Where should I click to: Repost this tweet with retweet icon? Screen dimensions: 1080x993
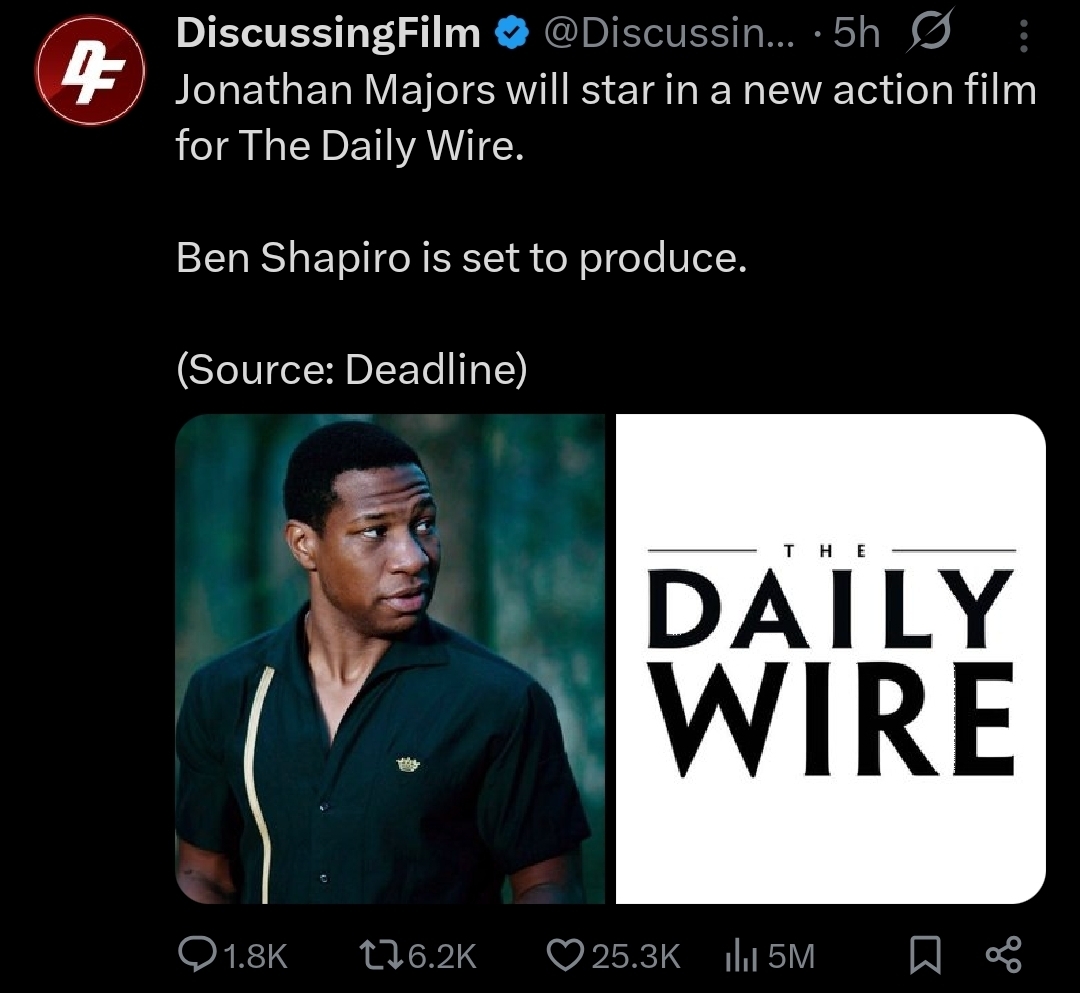pyautogui.click(x=381, y=955)
